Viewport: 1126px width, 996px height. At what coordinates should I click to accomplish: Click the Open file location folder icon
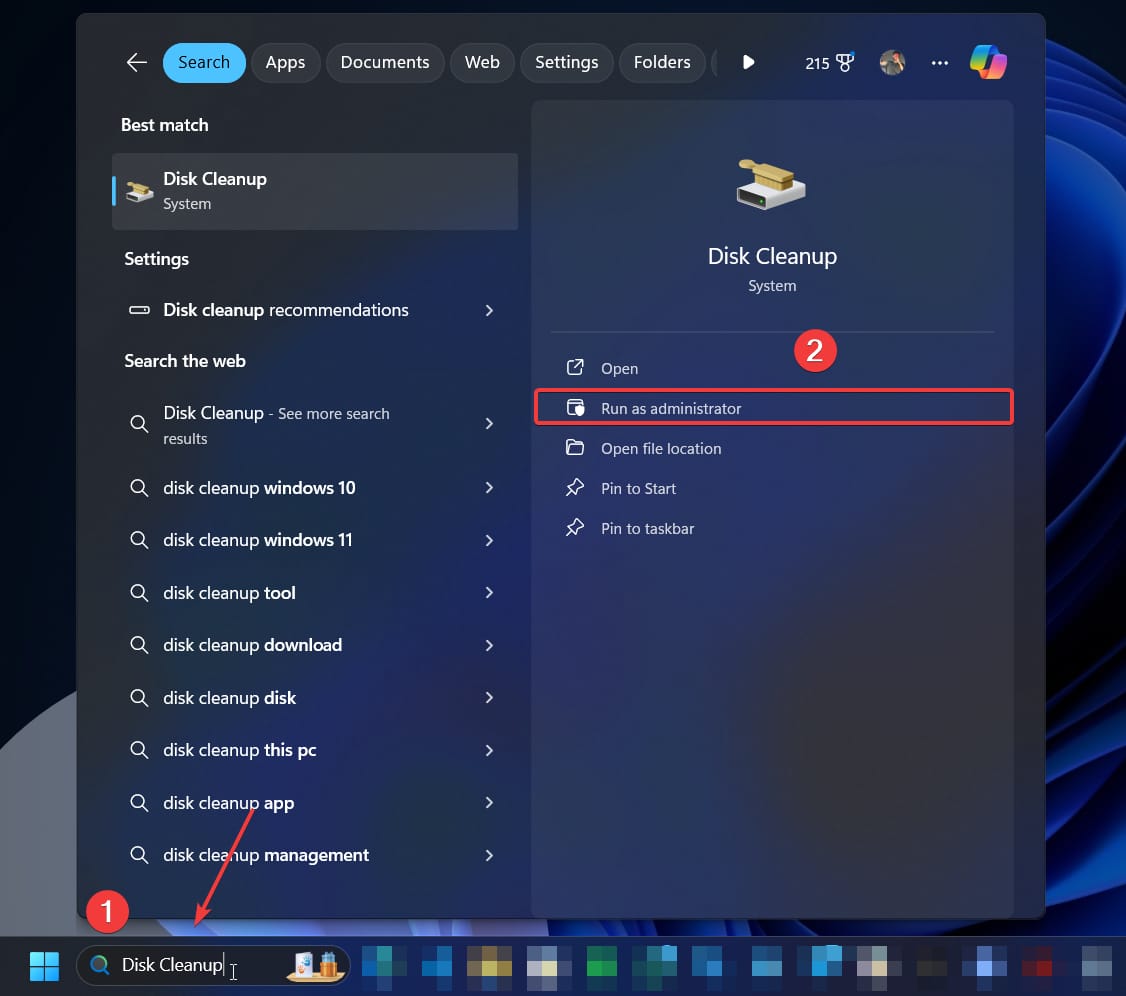(x=574, y=447)
